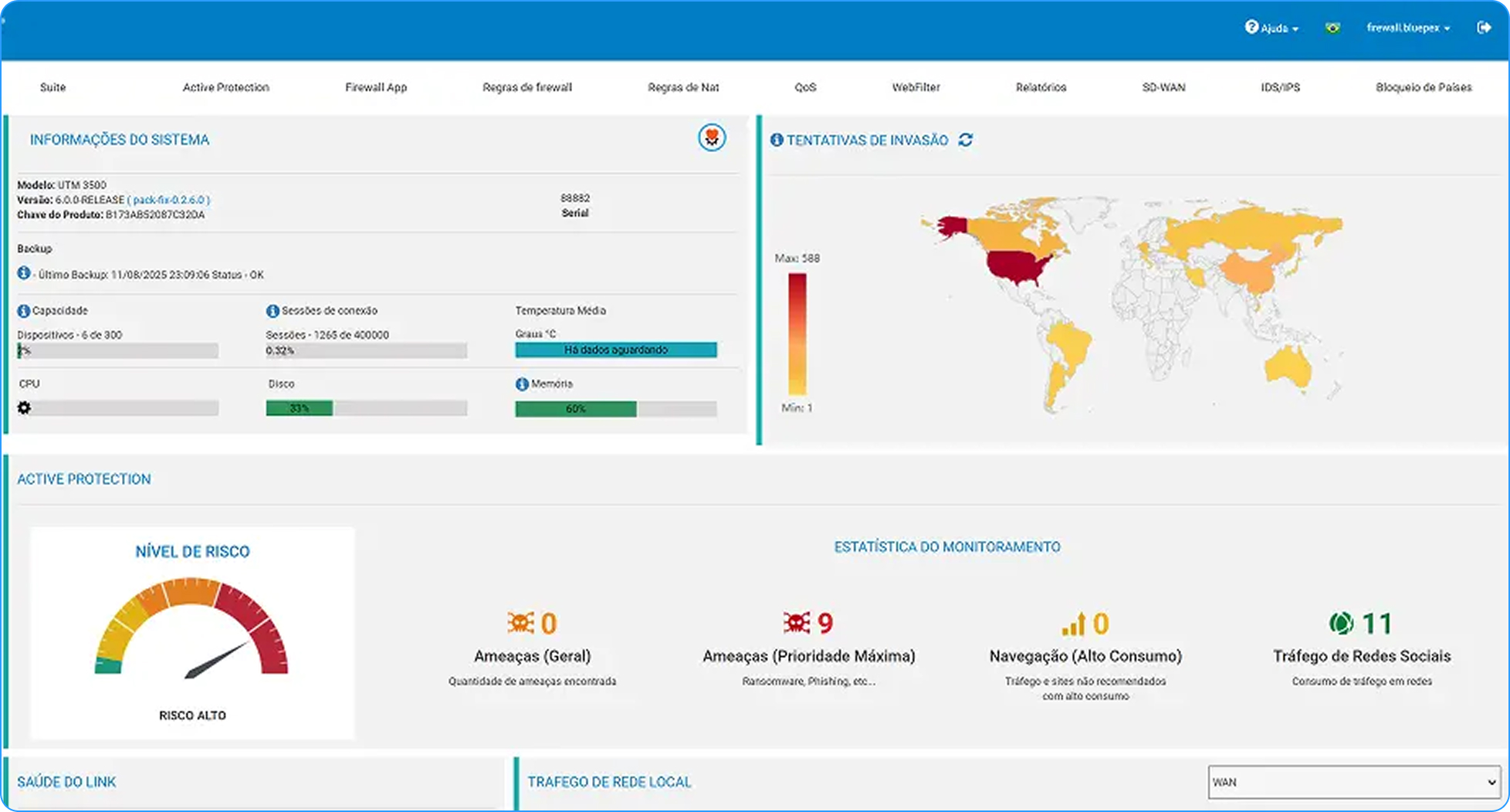Image resolution: width=1510 pixels, height=812 pixels.
Task: Open Regras de firewall menu
Action: [x=527, y=87]
